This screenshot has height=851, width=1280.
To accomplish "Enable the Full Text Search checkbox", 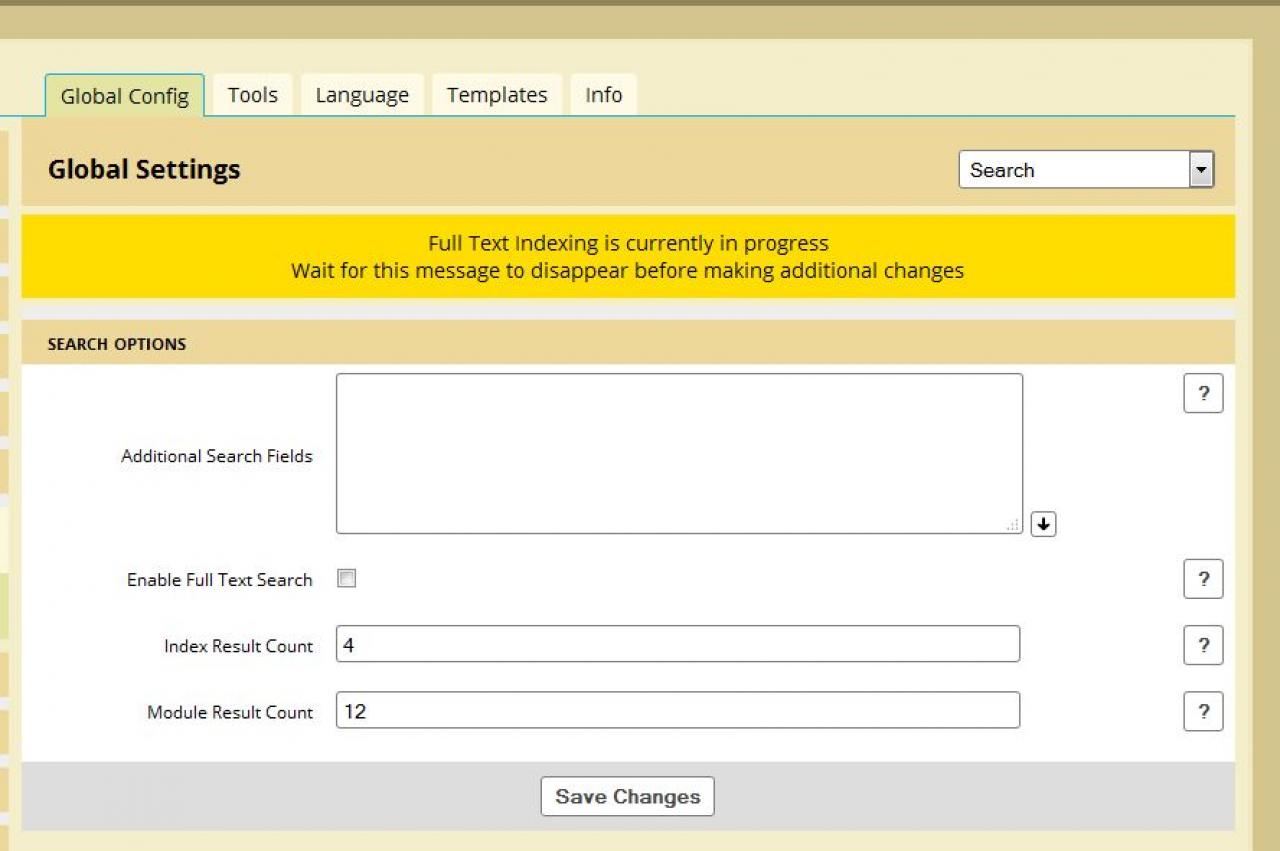I will pyautogui.click(x=347, y=579).
